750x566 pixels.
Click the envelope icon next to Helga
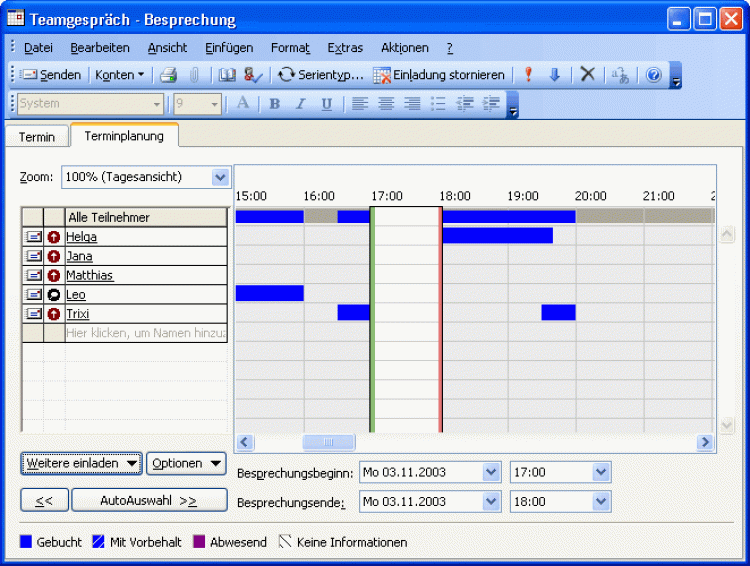tap(33, 237)
